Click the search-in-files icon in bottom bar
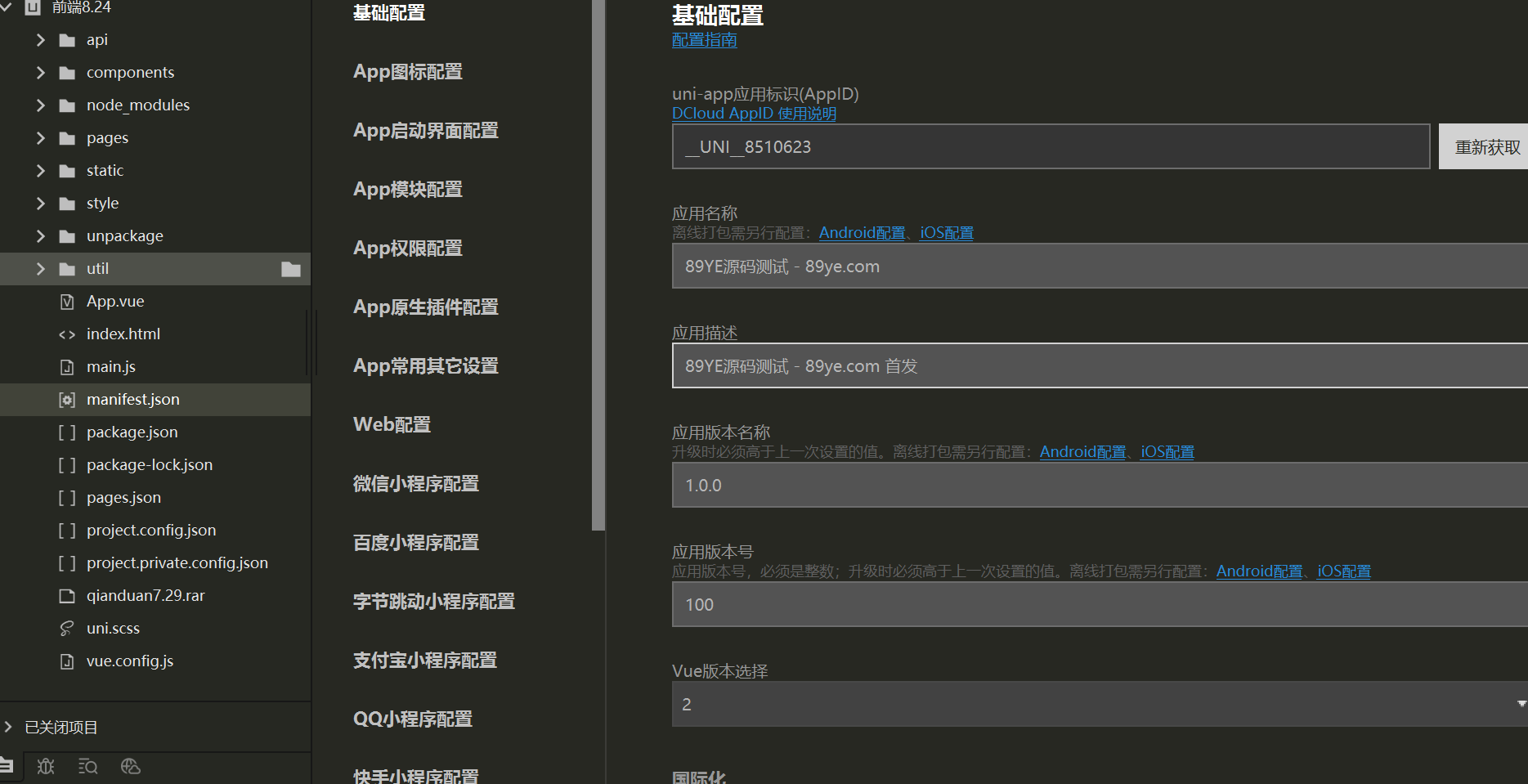1528x784 pixels. pos(87,766)
